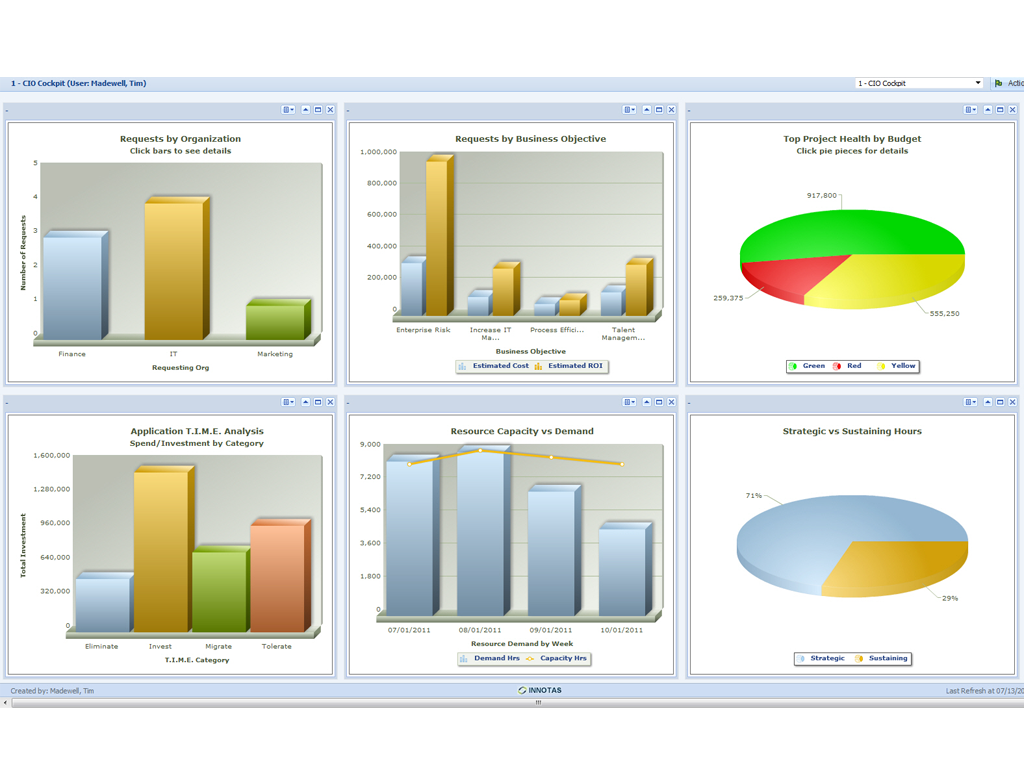Maximize the Resource Capacity vs Demand panel

659,402
